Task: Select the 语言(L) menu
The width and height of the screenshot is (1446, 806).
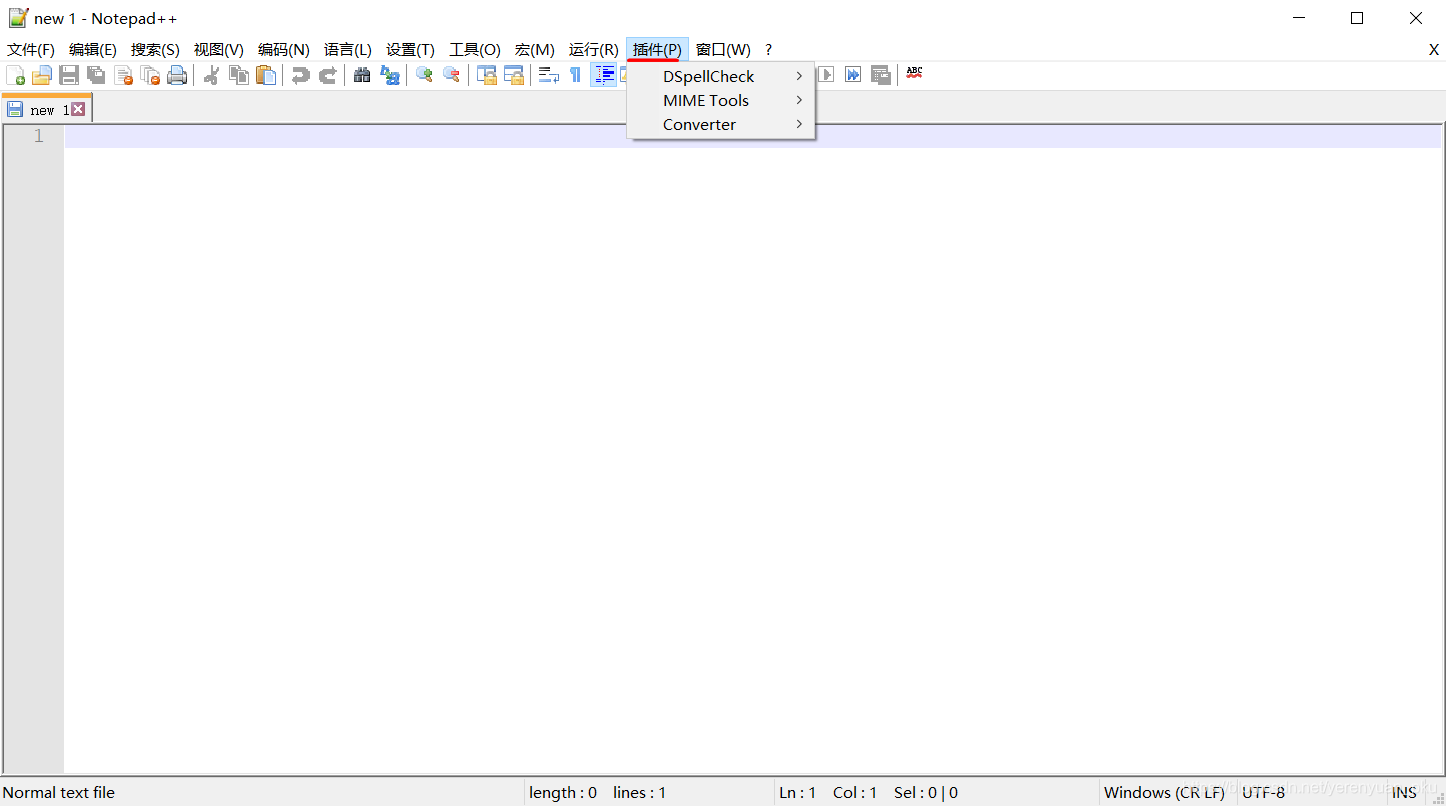Action: pyautogui.click(x=347, y=49)
